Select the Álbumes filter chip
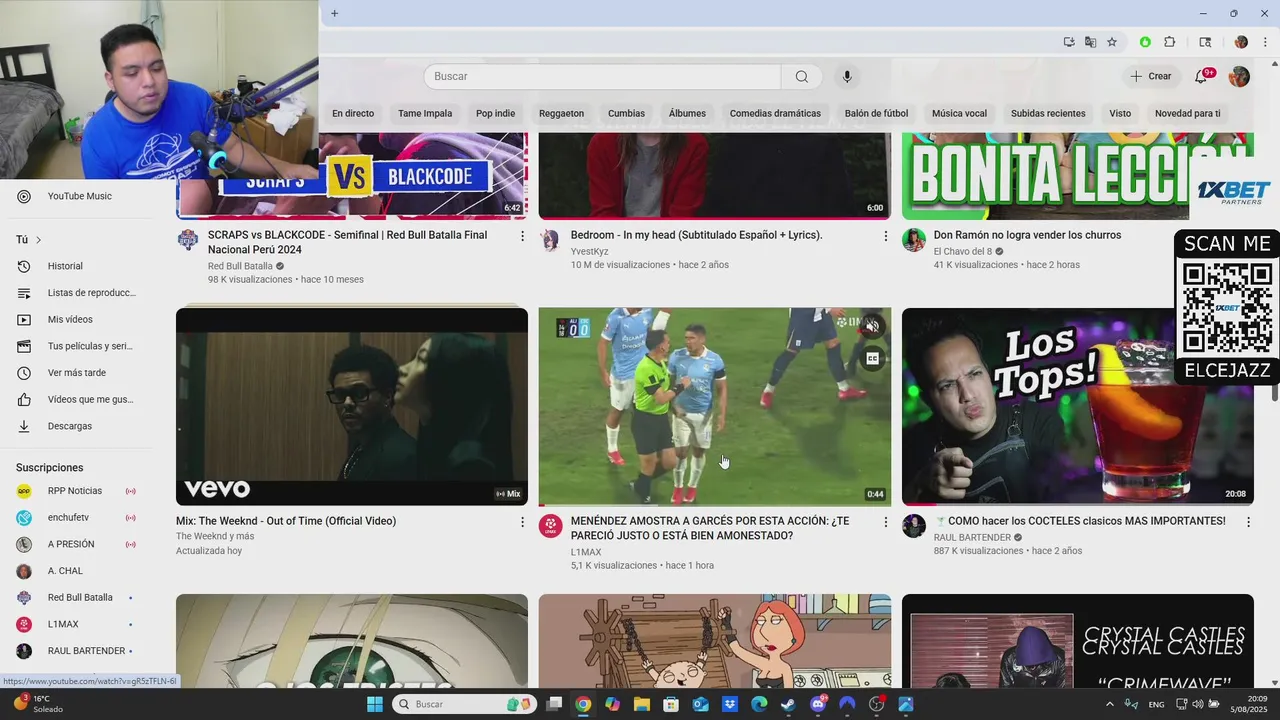Screen dimensions: 1280x720 click(x=687, y=114)
